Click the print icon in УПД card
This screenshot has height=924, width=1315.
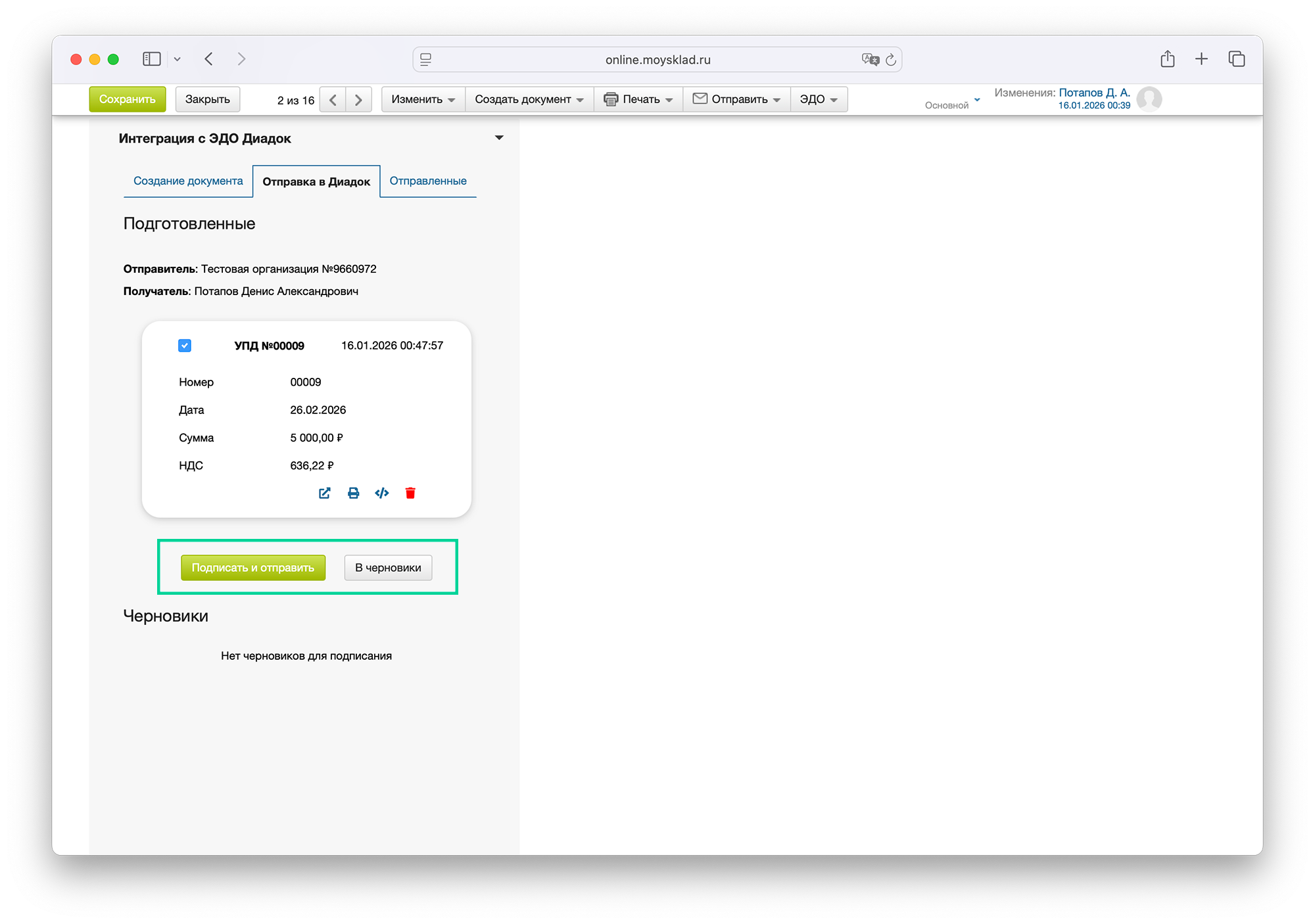[x=353, y=493]
